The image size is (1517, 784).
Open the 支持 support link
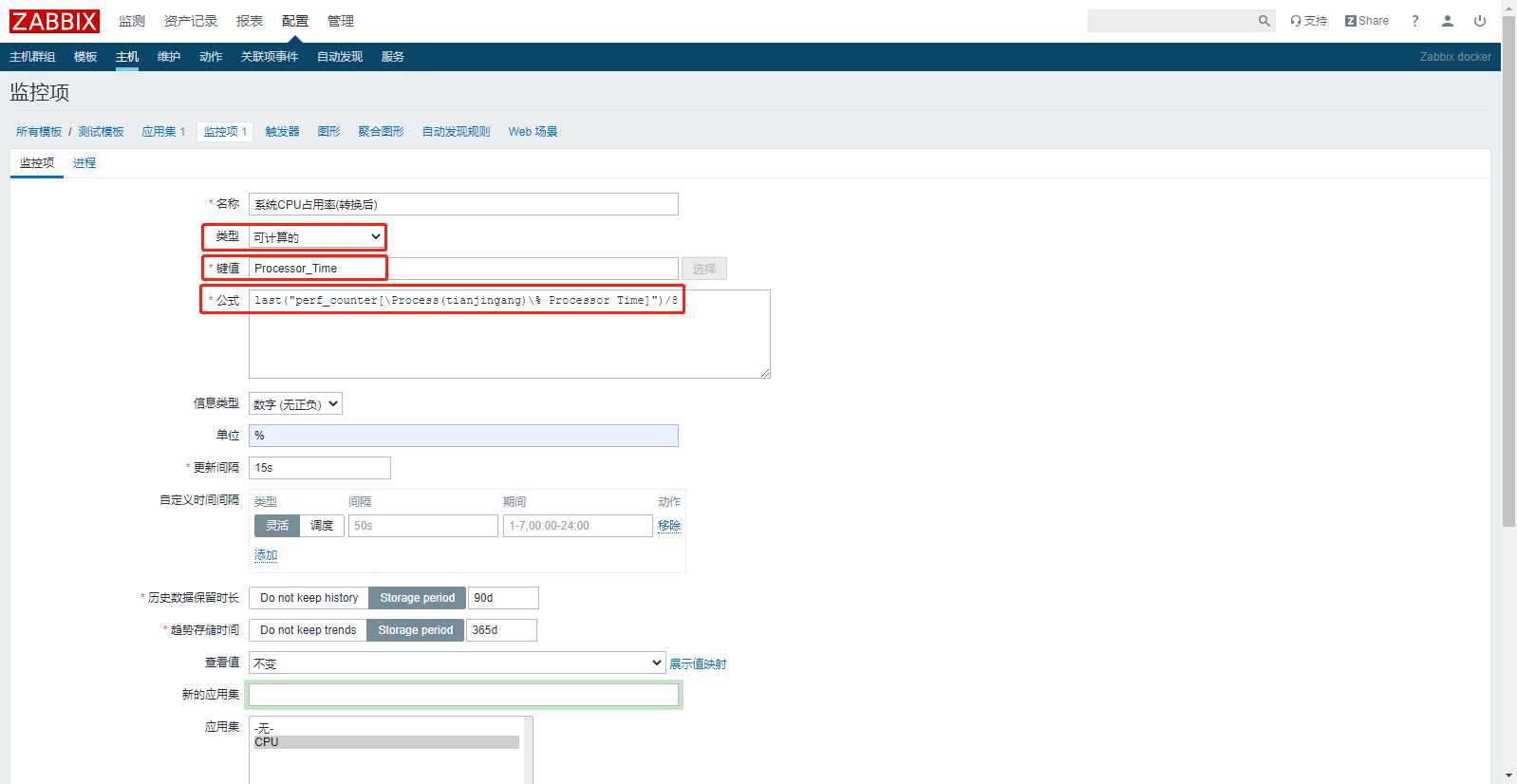(1309, 21)
